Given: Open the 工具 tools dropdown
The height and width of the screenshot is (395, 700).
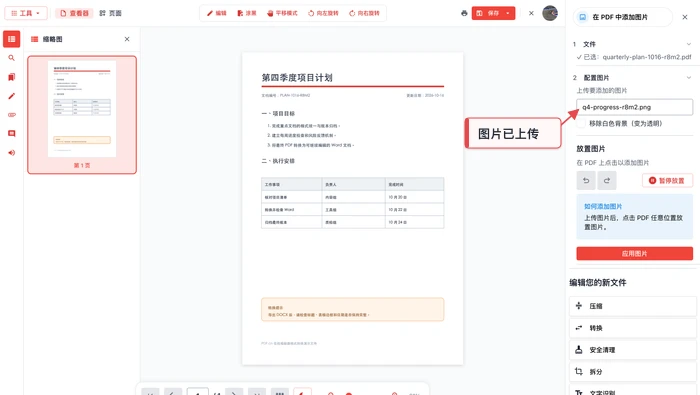Looking at the screenshot, I should pyautogui.click(x=26, y=13).
